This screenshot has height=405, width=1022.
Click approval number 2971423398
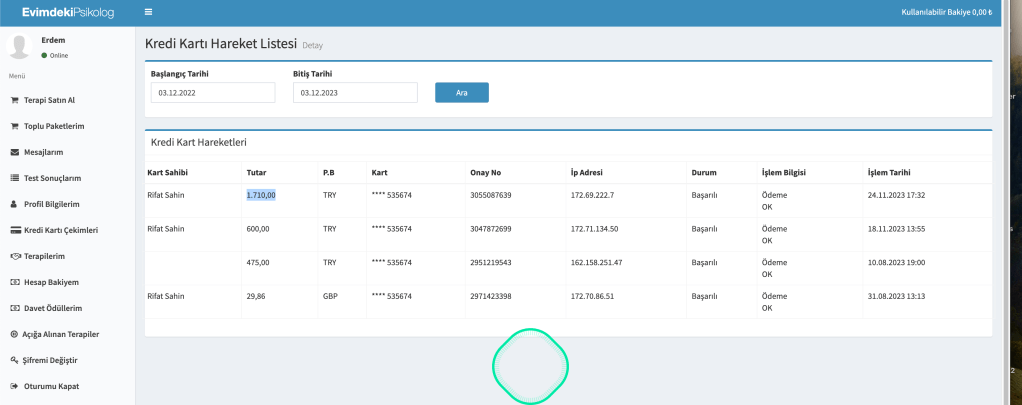491,296
